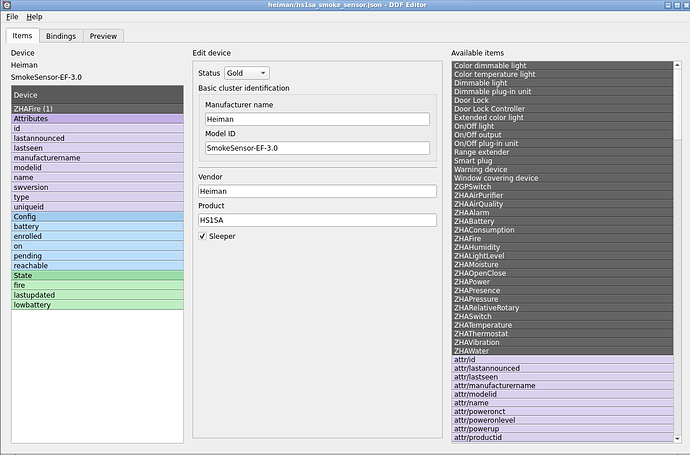The width and height of the screenshot is (690, 455).
Task: Click the app icon in title bar
Action: click(6, 5)
